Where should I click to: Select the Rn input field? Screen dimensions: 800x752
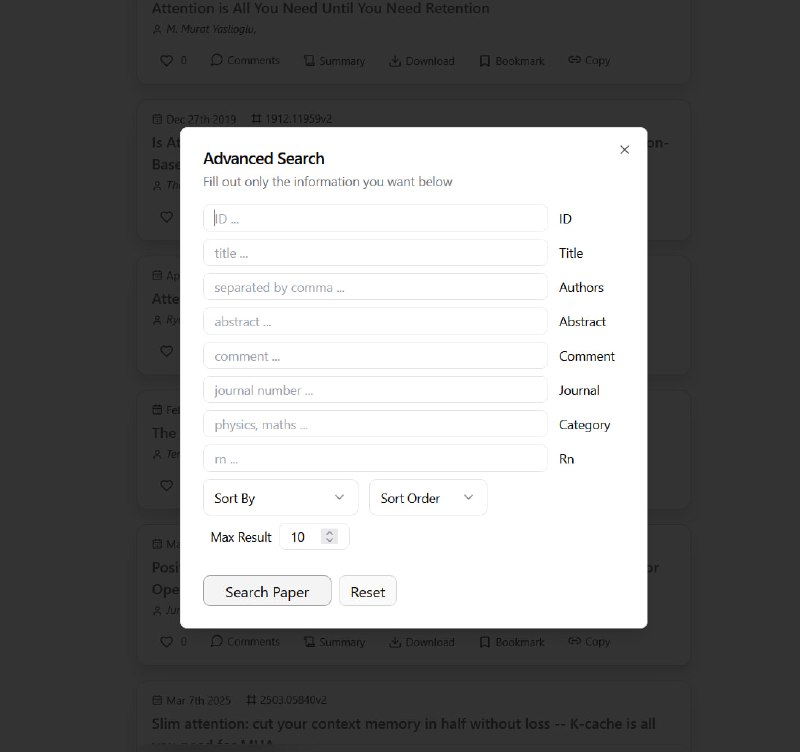point(375,458)
